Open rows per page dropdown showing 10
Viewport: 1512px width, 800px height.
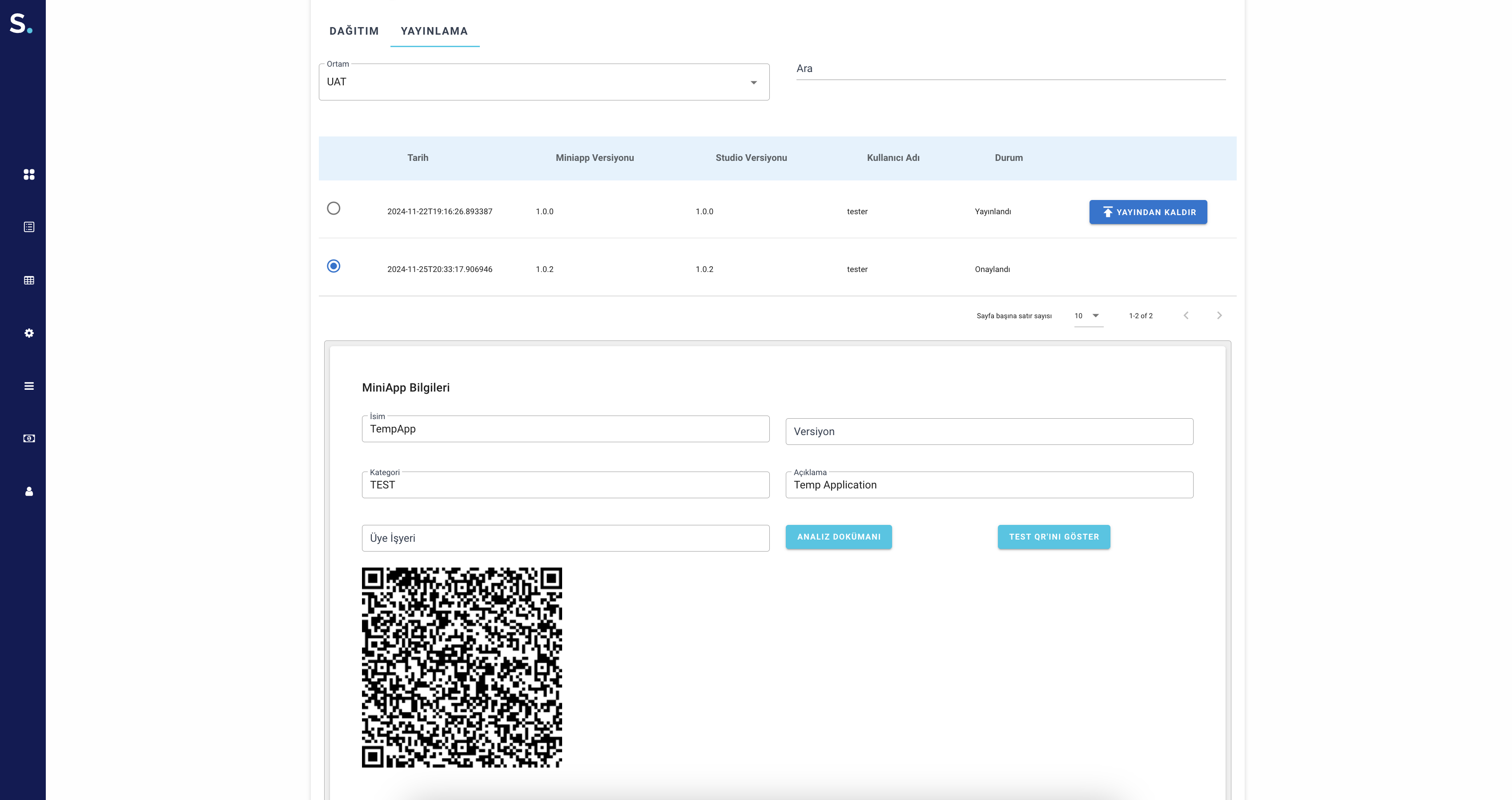(1088, 316)
